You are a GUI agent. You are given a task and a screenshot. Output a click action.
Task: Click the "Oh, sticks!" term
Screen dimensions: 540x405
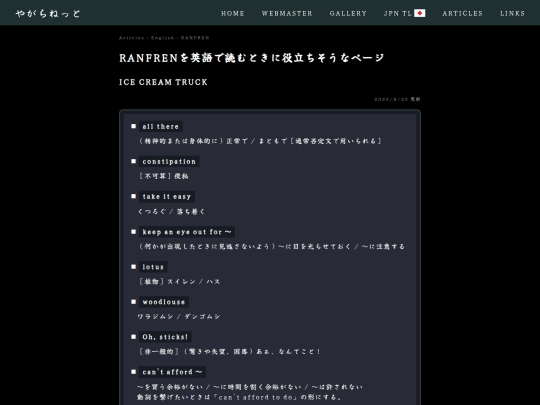pos(165,337)
